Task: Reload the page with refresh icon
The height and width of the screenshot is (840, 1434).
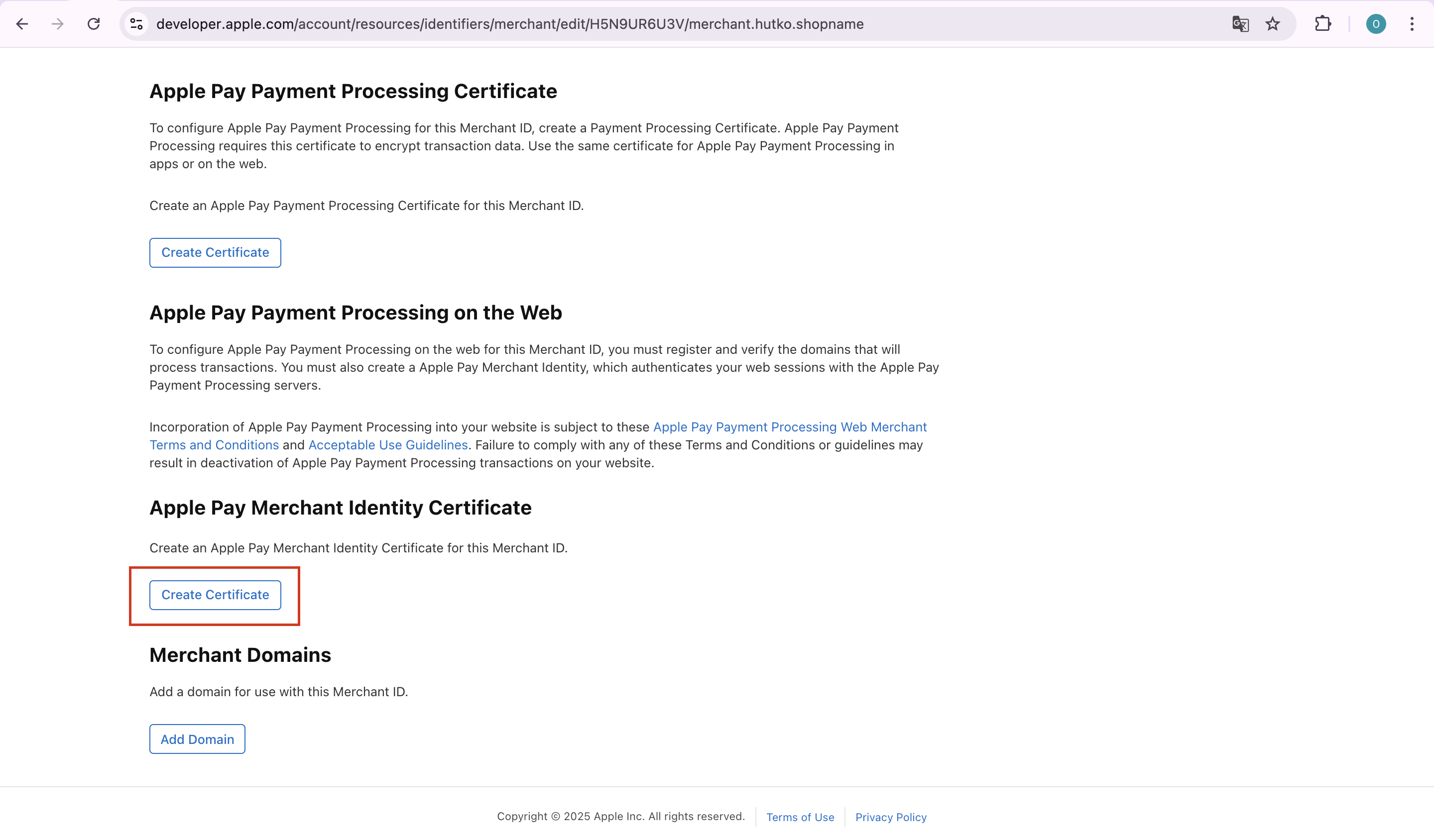Action: pos(94,24)
